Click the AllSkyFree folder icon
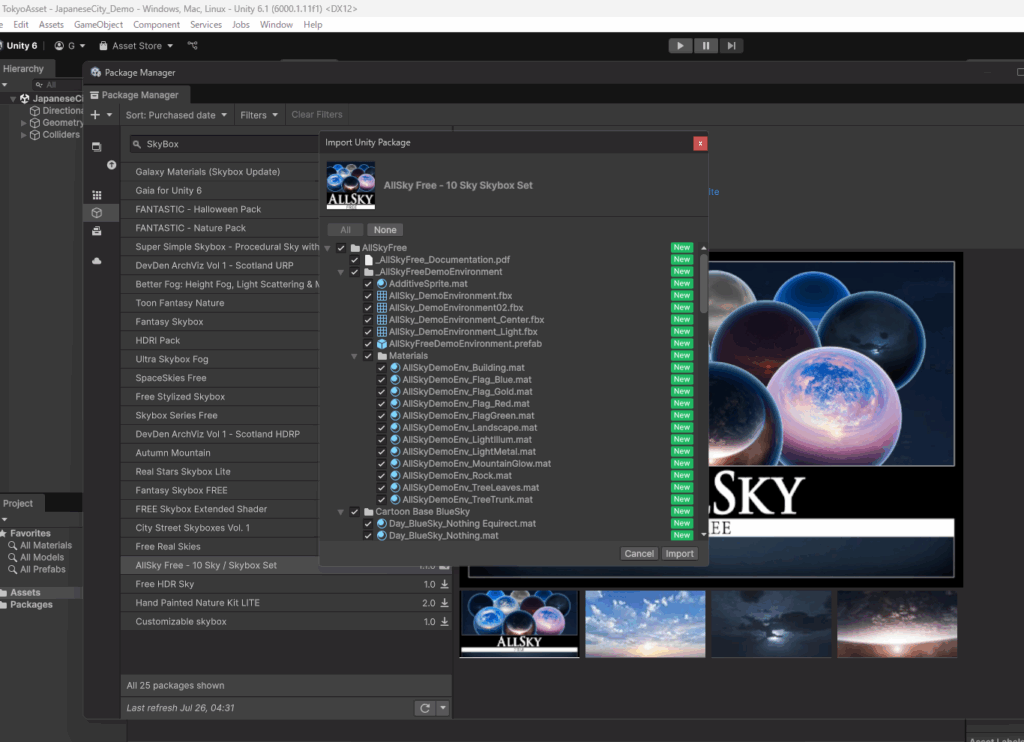 [x=355, y=248]
